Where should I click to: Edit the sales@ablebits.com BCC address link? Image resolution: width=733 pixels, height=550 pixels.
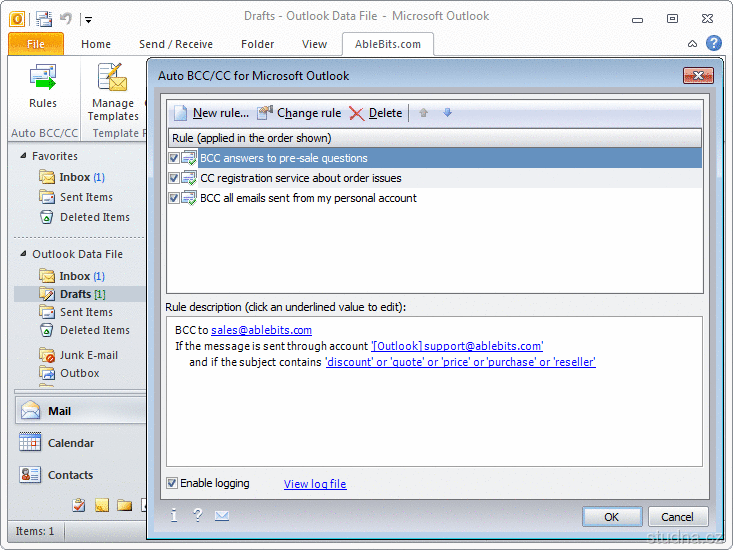pyautogui.click(x=261, y=330)
